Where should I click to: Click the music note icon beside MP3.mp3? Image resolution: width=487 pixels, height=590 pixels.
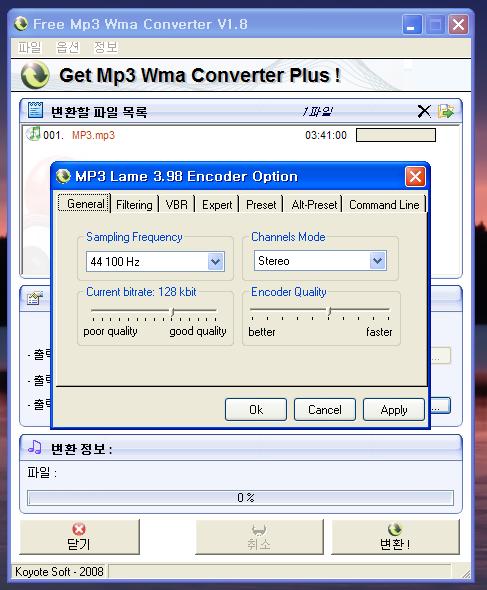point(33,134)
